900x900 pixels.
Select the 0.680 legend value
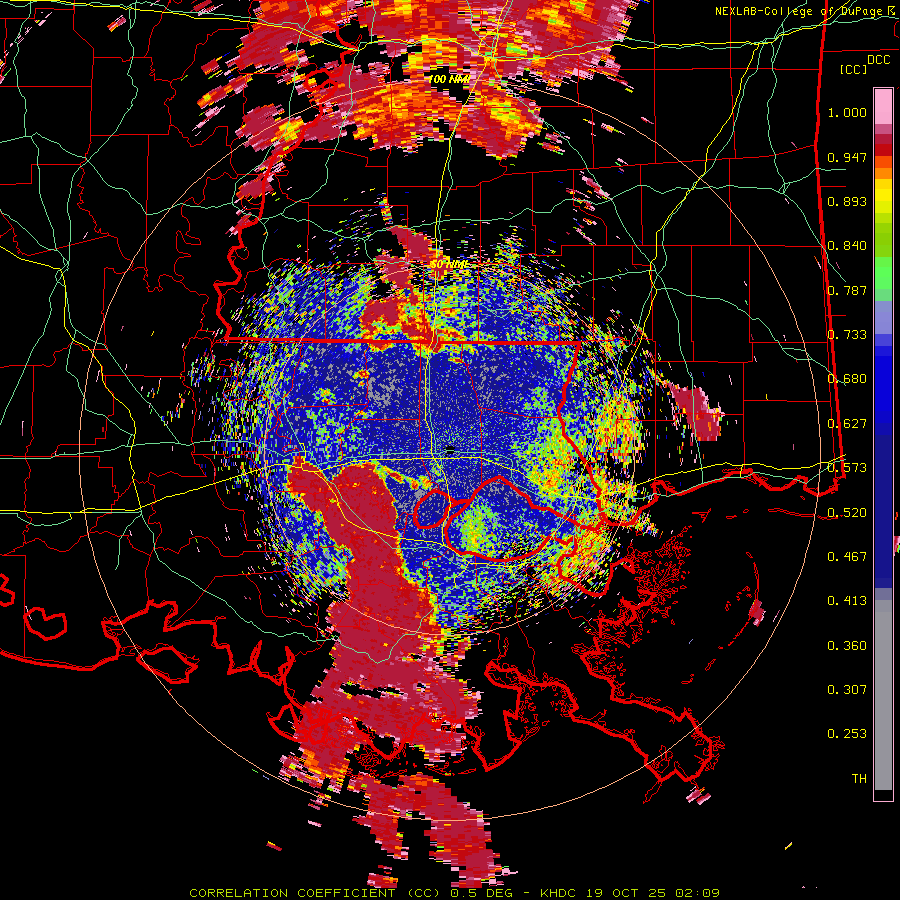(847, 379)
